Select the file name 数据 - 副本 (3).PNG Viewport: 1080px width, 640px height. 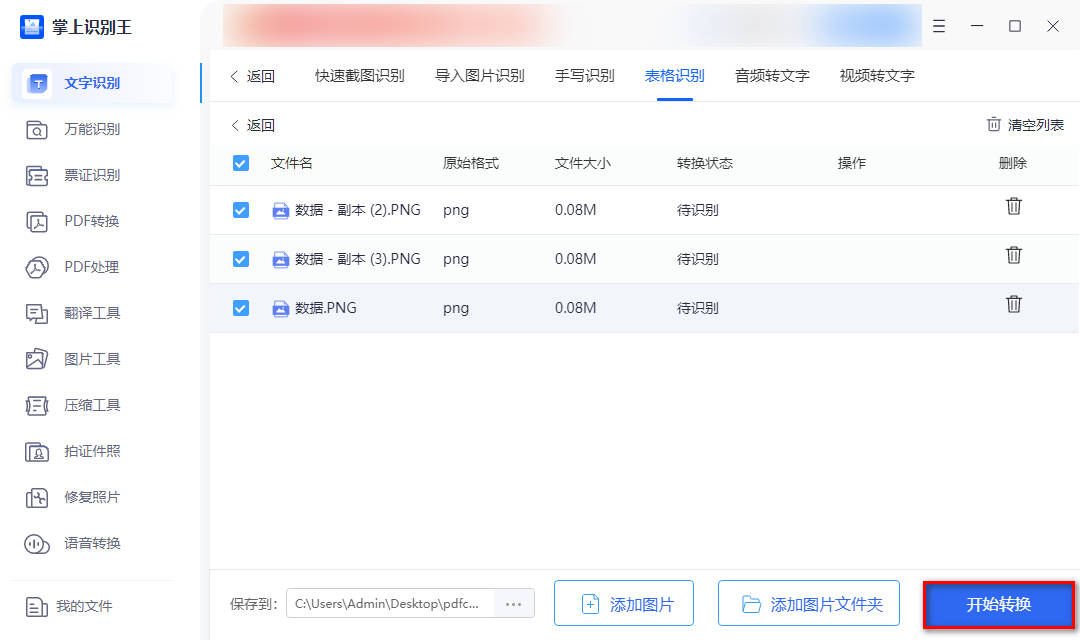point(357,259)
